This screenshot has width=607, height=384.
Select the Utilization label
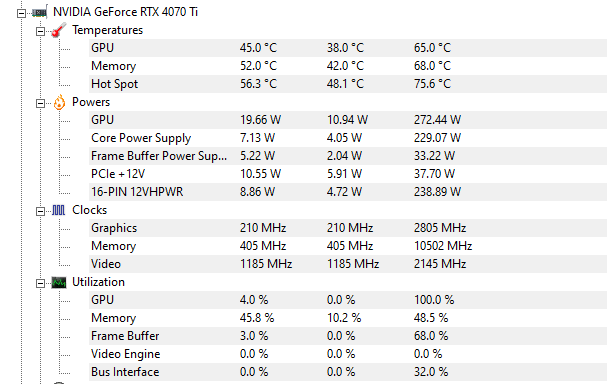pos(98,282)
